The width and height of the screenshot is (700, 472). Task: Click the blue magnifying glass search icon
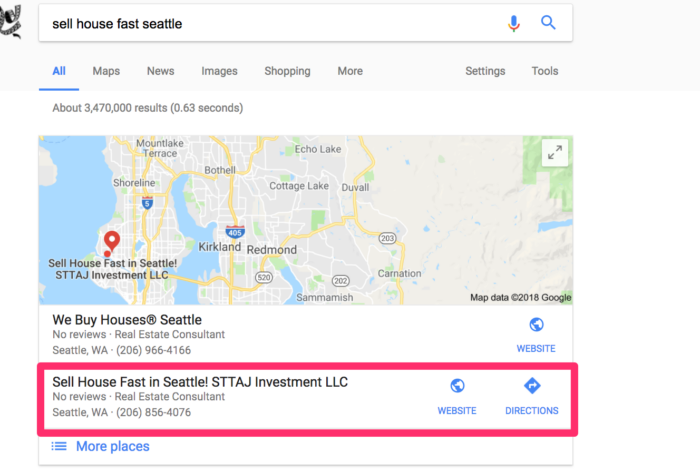[548, 22]
